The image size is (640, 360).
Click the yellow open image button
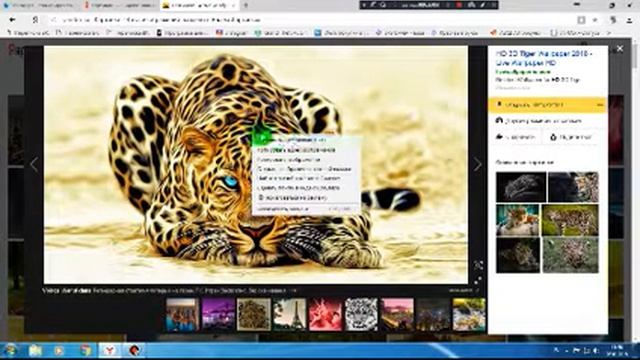pos(542,105)
